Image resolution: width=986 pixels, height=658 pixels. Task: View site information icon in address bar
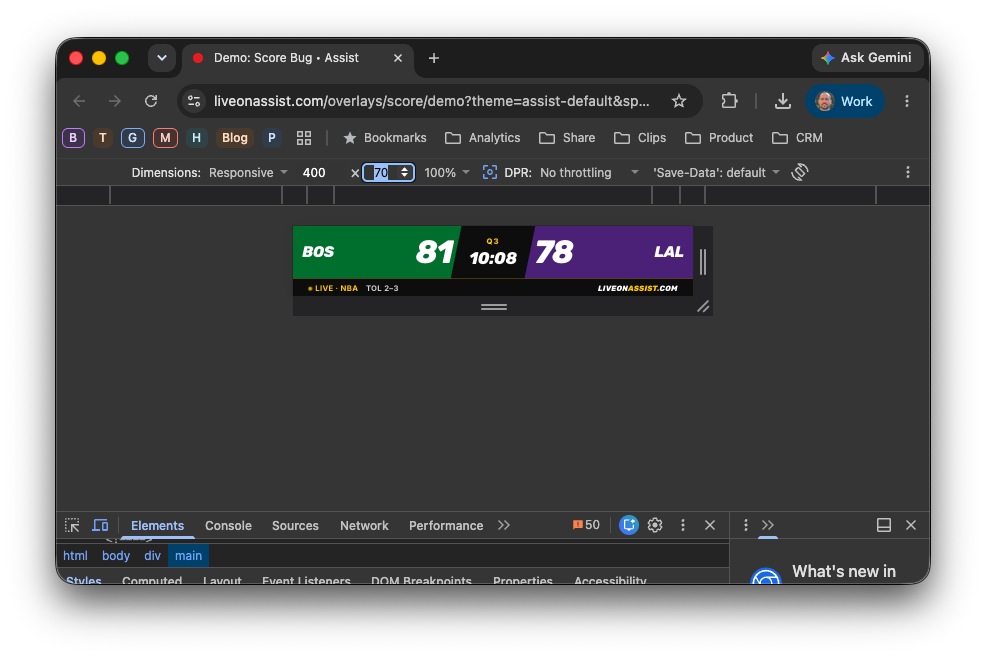194,101
